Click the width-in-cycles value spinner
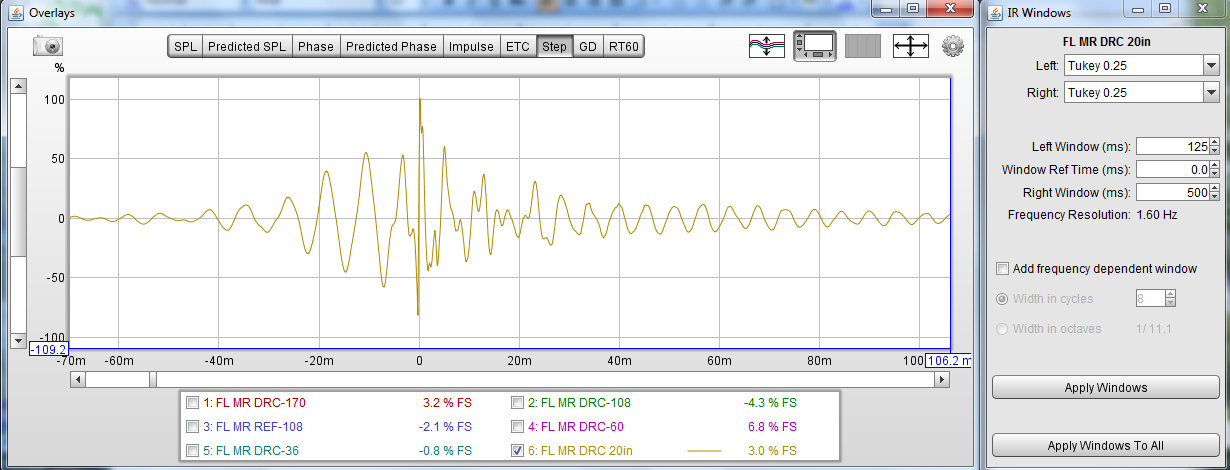Image resolution: width=1230 pixels, height=470 pixels. click(1156, 298)
